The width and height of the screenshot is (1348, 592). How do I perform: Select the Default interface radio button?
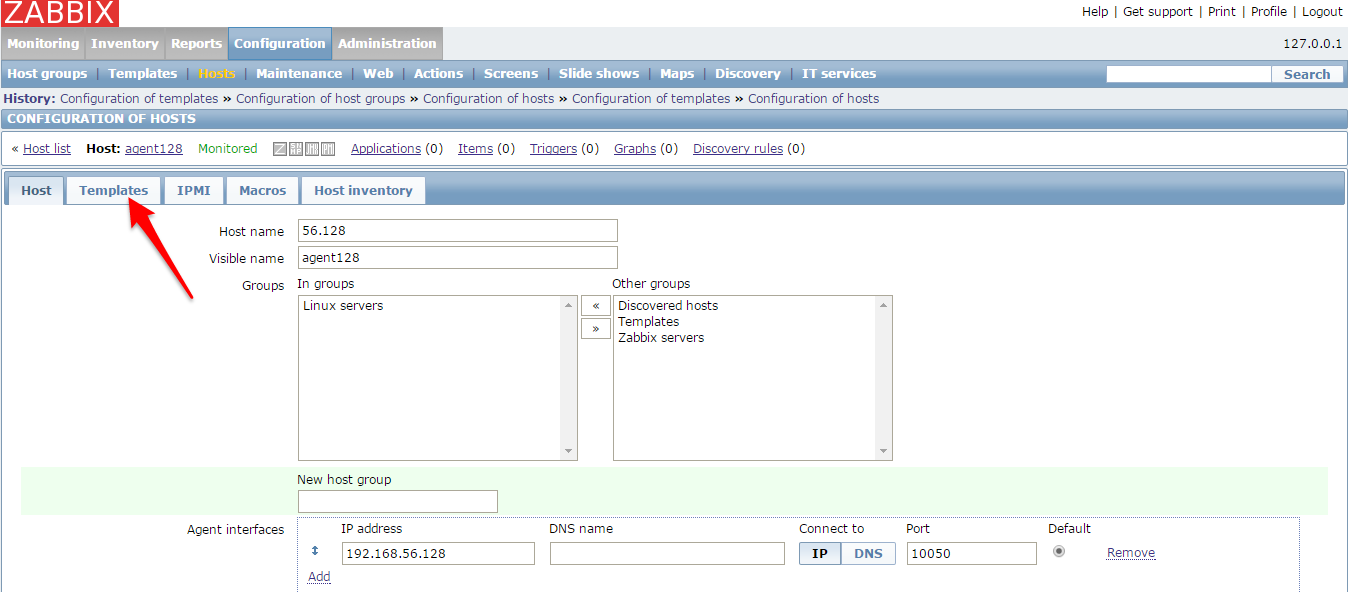point(1059,551)
